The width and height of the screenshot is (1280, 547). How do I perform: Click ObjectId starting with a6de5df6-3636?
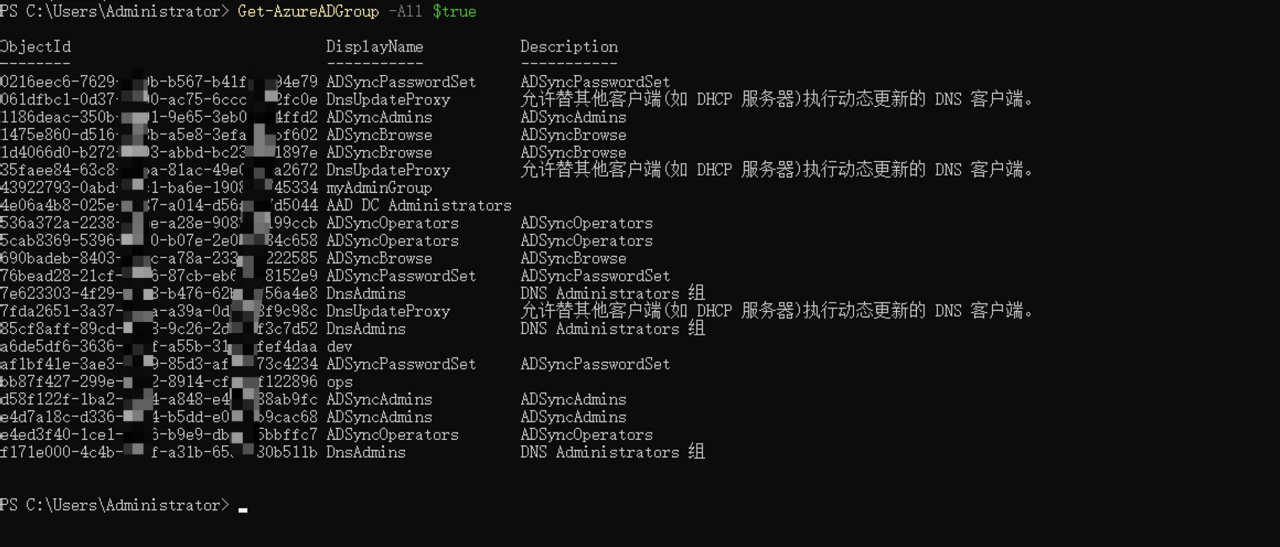[x=159, y=347]
